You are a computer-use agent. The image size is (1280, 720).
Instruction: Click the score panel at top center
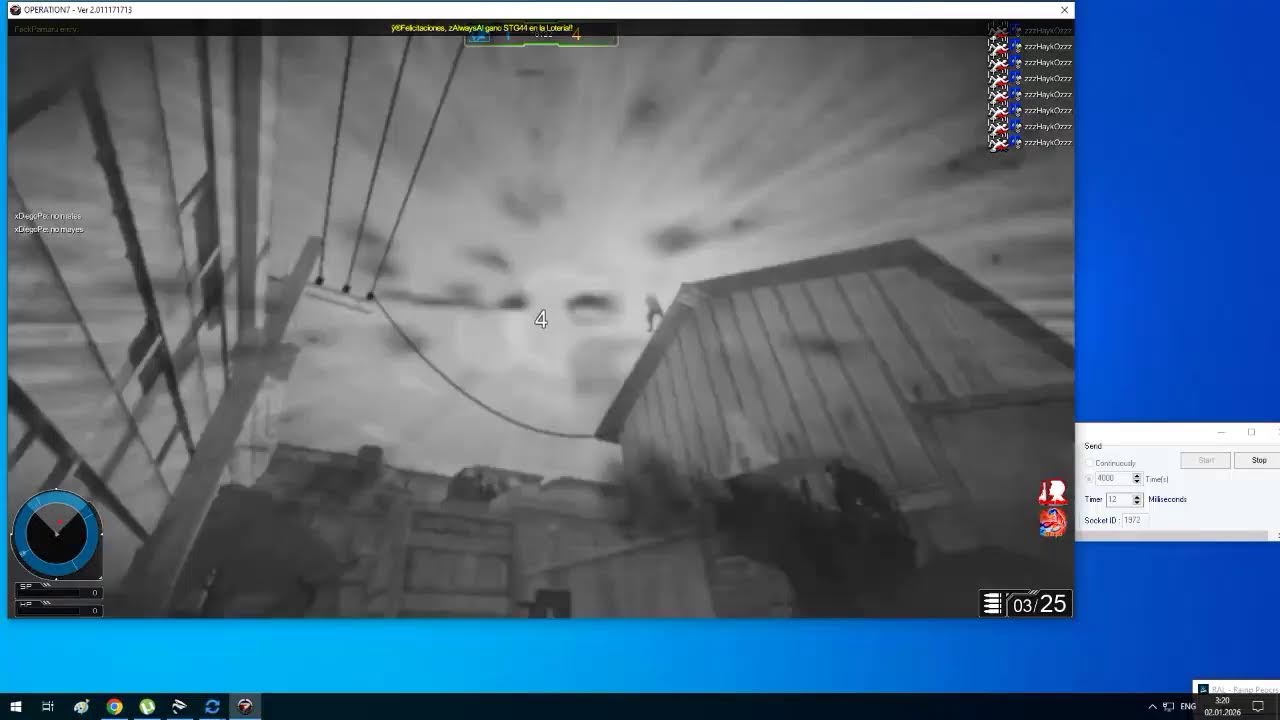pyautogui.click(x=541, y=36)
